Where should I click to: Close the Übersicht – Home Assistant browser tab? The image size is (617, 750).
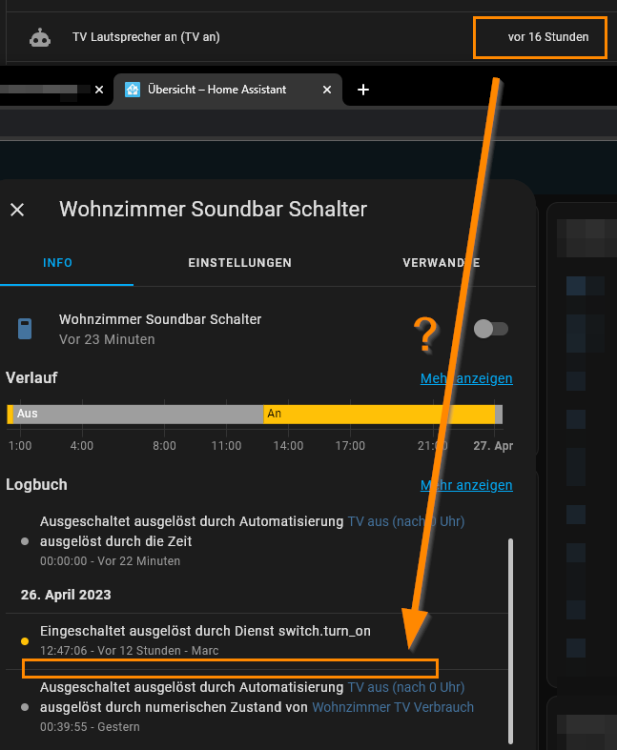click(x=327, y=89)
